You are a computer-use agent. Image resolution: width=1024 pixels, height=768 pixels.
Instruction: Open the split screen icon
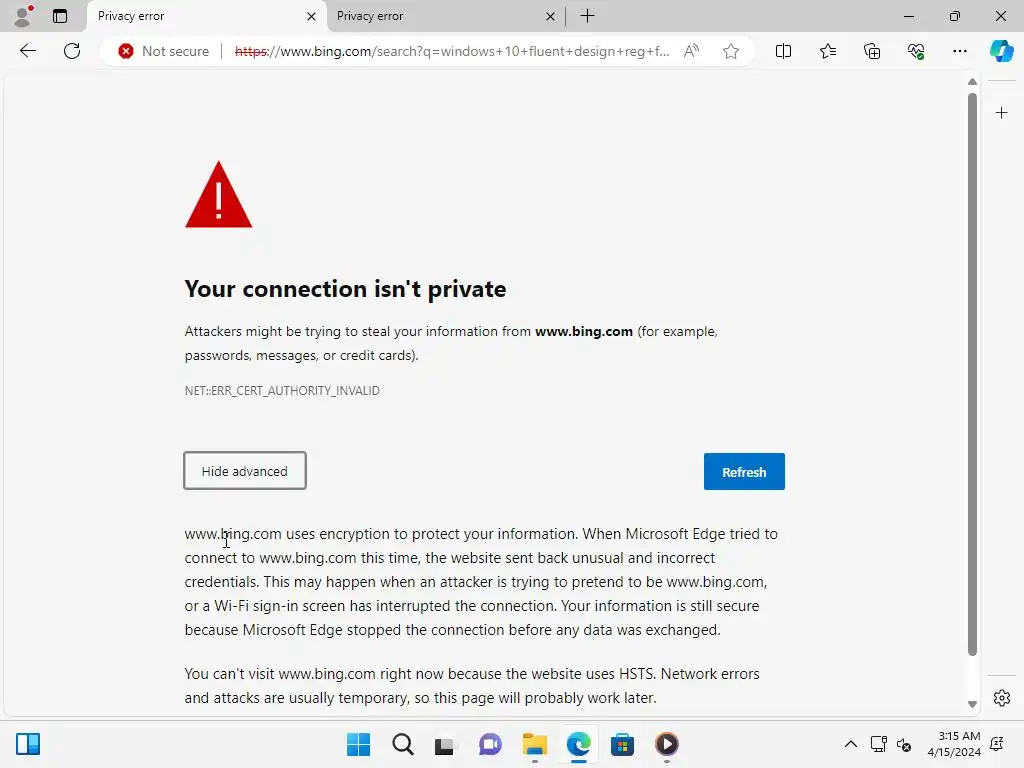click(x=784, y=51)
